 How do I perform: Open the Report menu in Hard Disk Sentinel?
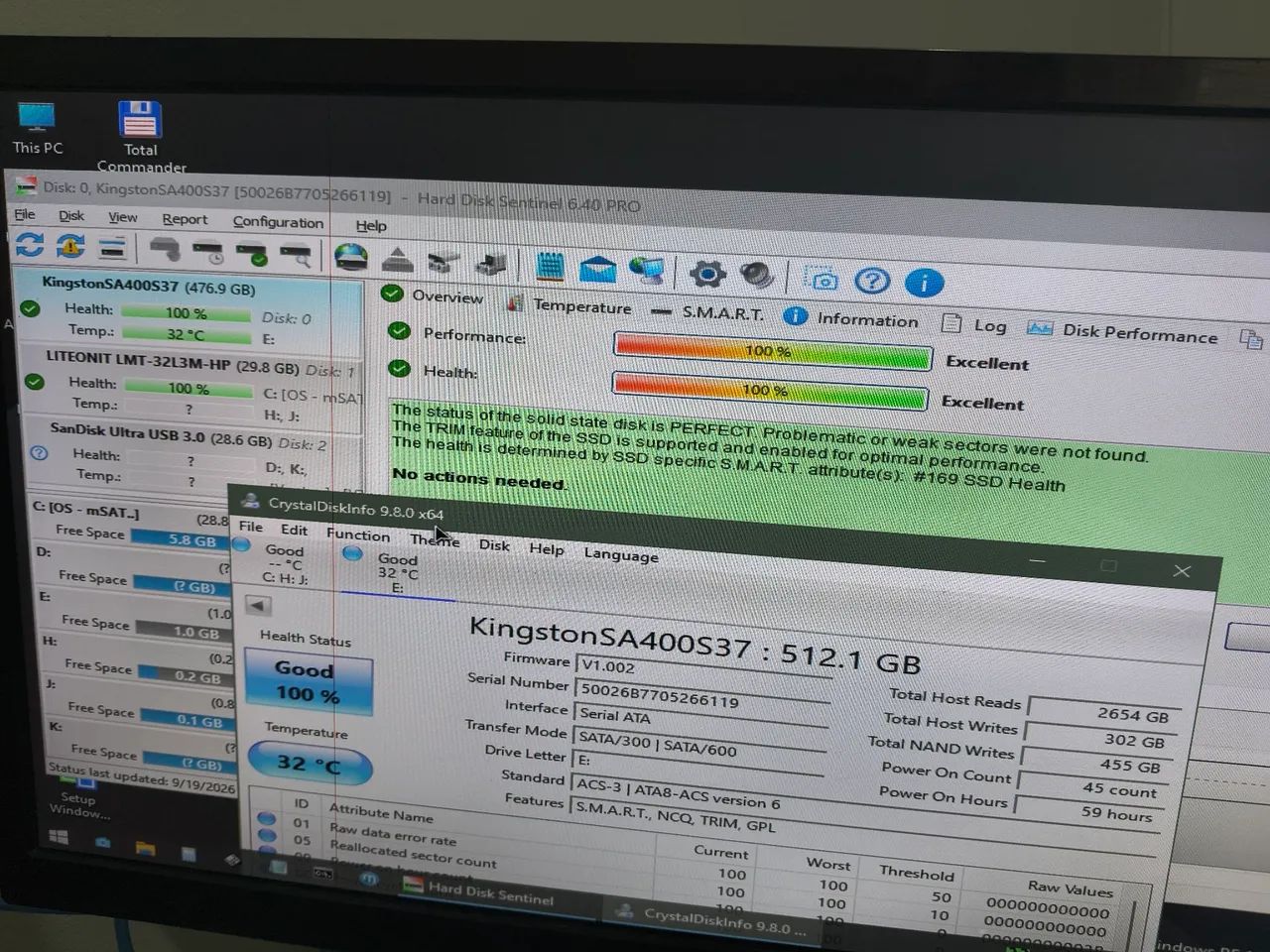point(185,219)
